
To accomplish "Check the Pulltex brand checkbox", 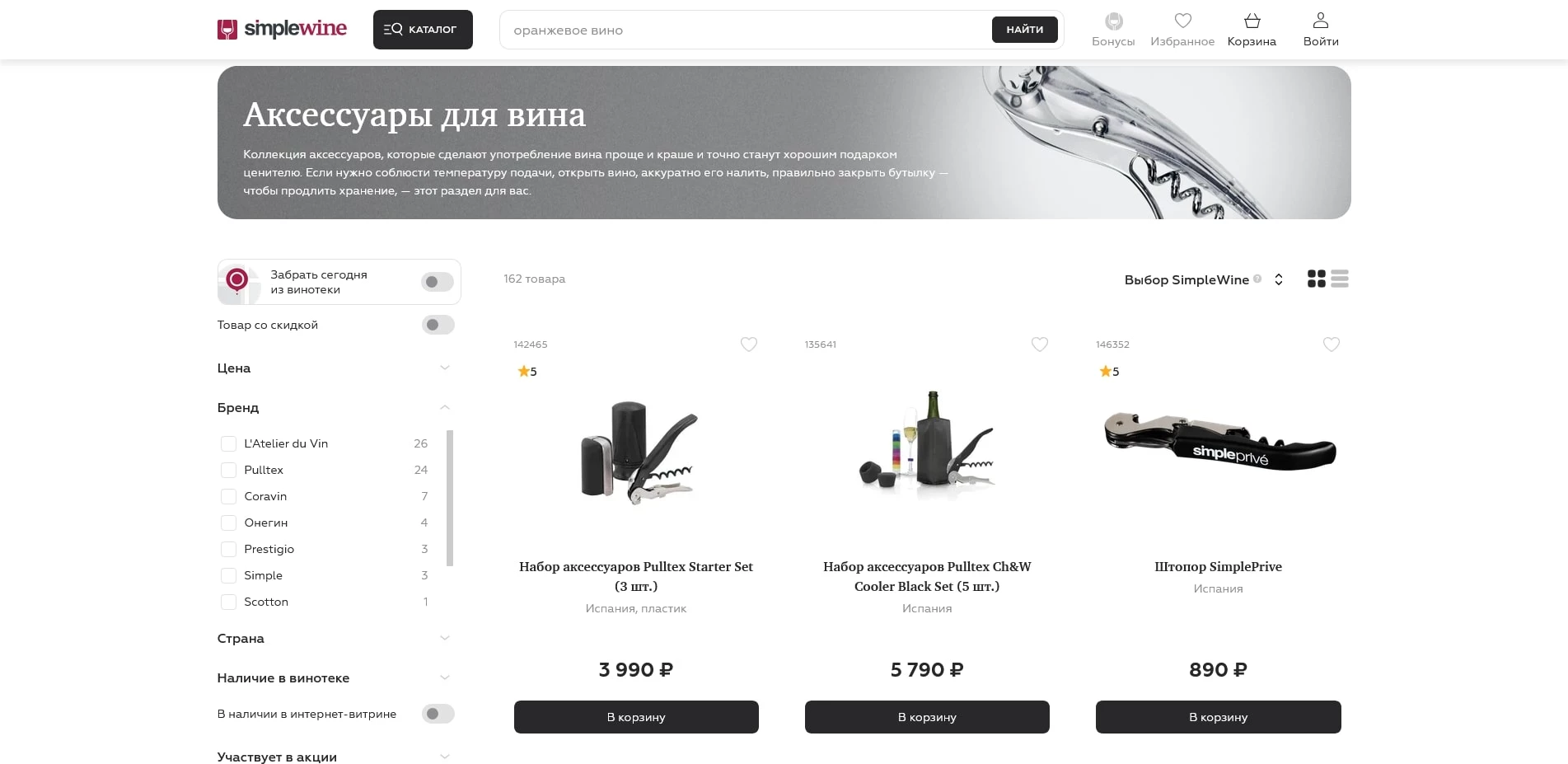I will 228,470.
